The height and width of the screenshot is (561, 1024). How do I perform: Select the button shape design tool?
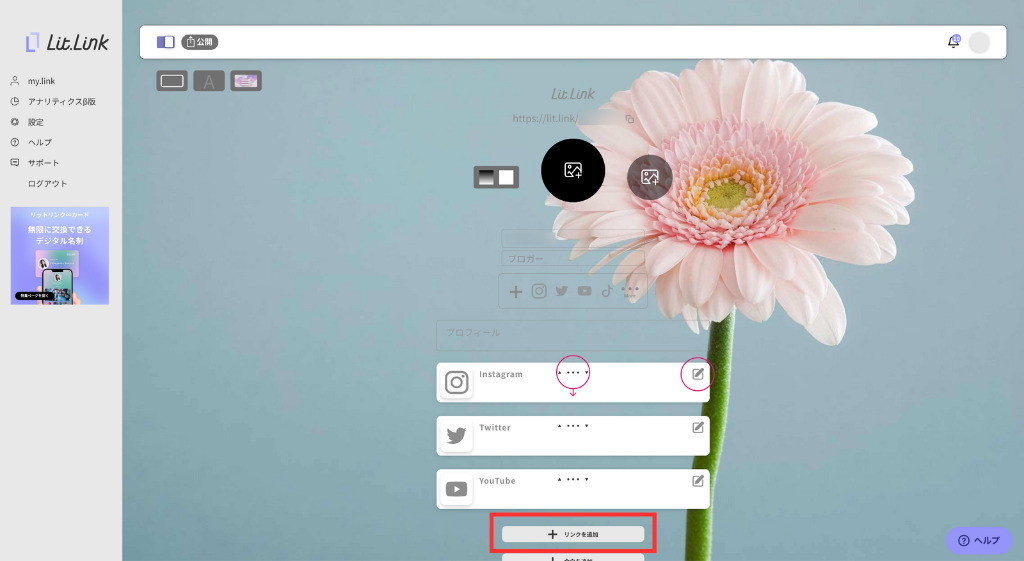coord(172,81)
